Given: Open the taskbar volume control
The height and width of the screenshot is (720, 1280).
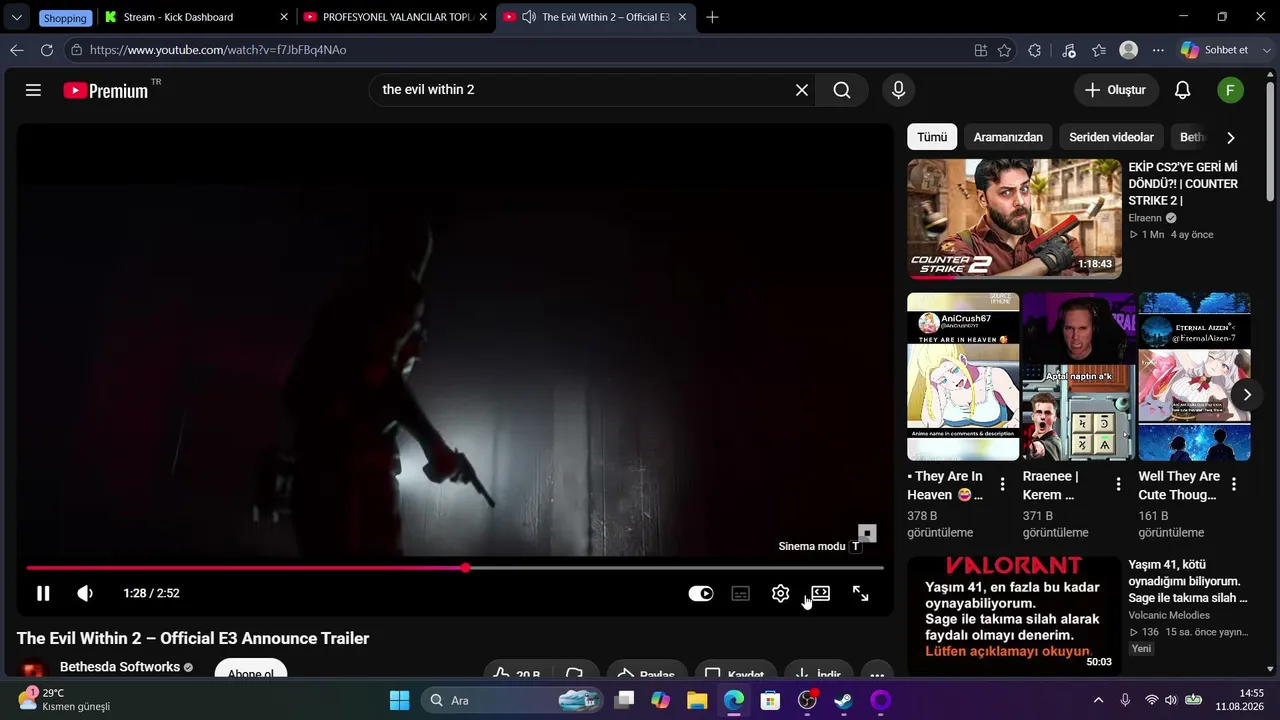Looking at the screenshot, I should point(1171,700).
